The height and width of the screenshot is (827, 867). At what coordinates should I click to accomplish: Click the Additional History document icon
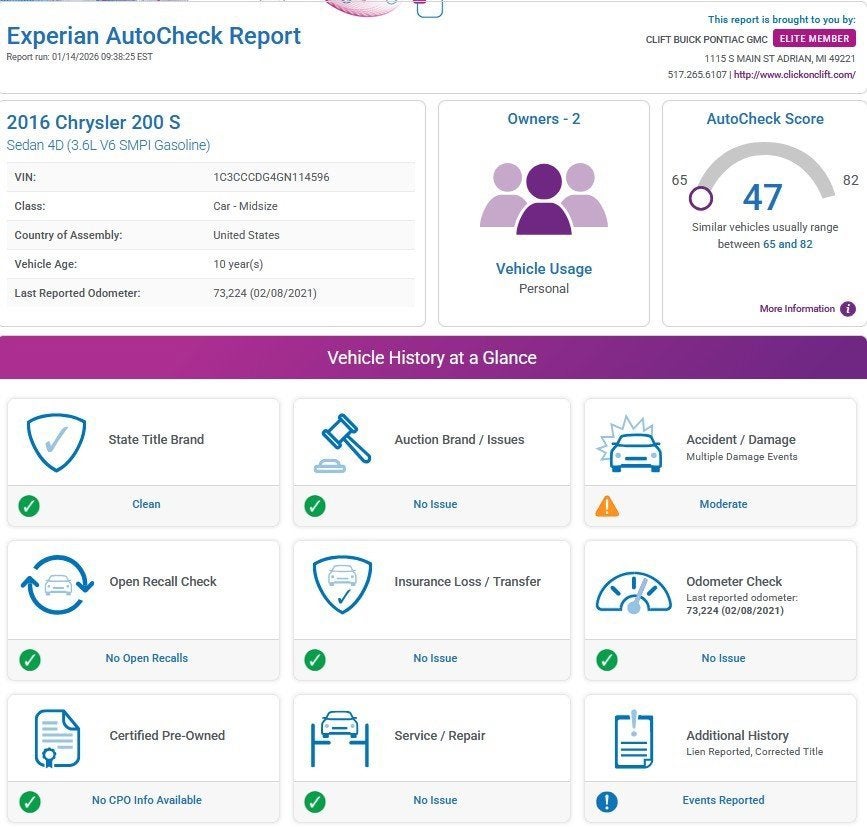coord(634,739)
